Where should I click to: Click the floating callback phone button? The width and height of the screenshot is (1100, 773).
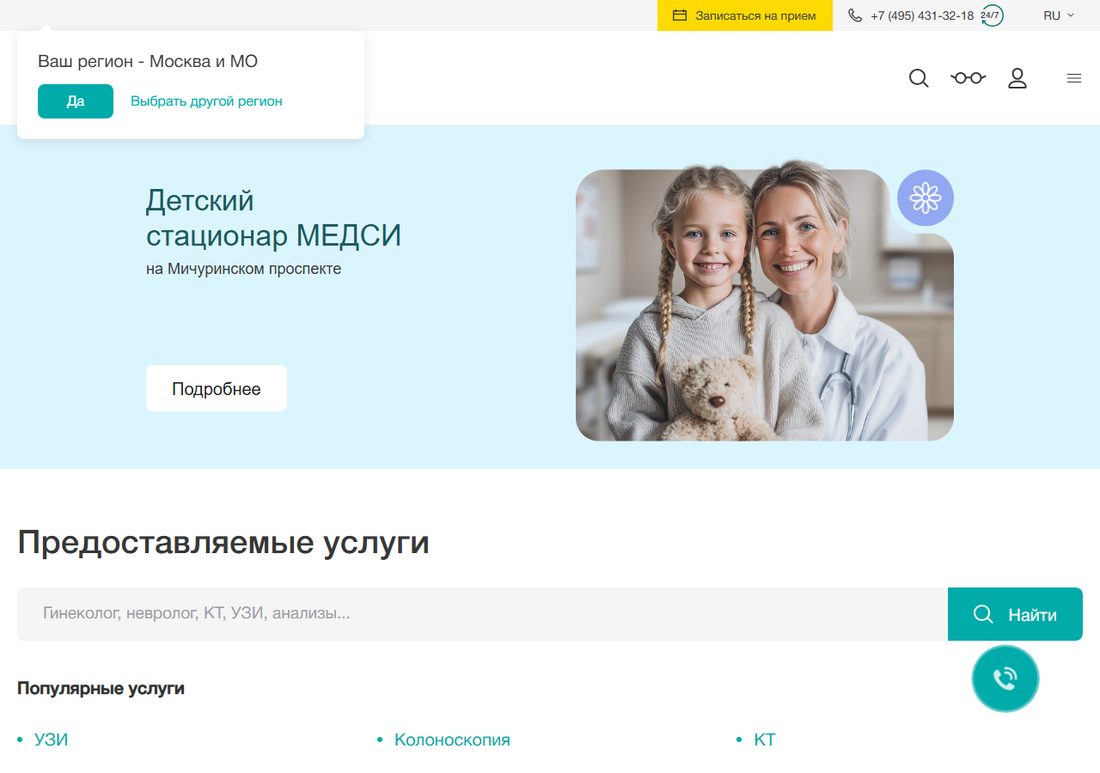click(1005, 678)
